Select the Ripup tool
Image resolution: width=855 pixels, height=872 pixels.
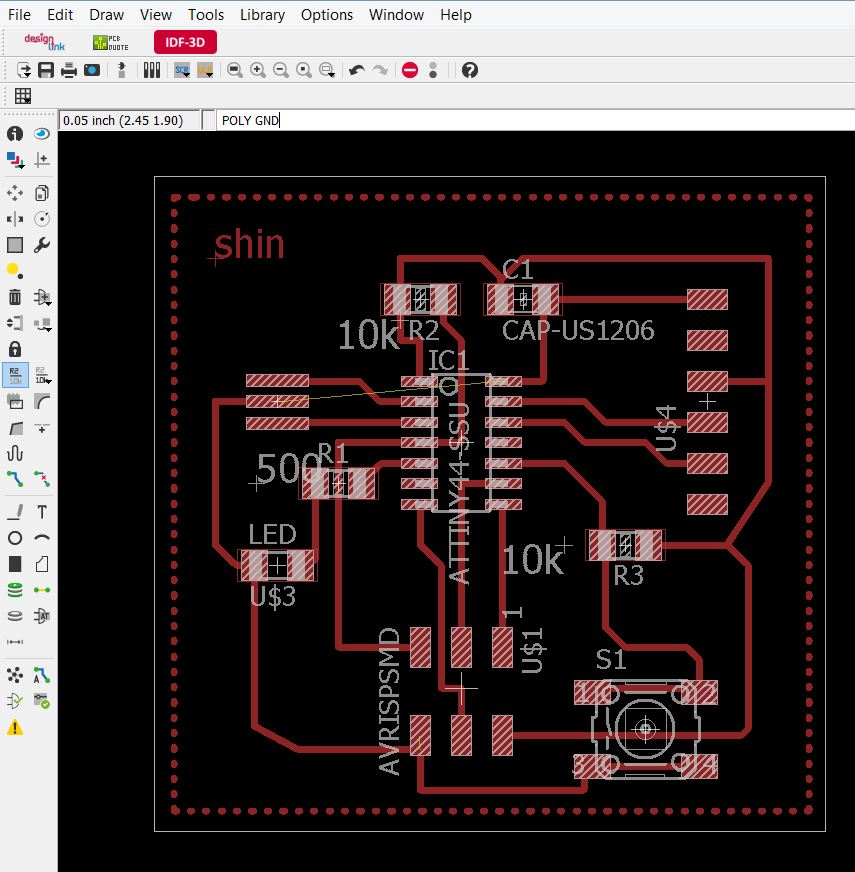click(42, 478)
